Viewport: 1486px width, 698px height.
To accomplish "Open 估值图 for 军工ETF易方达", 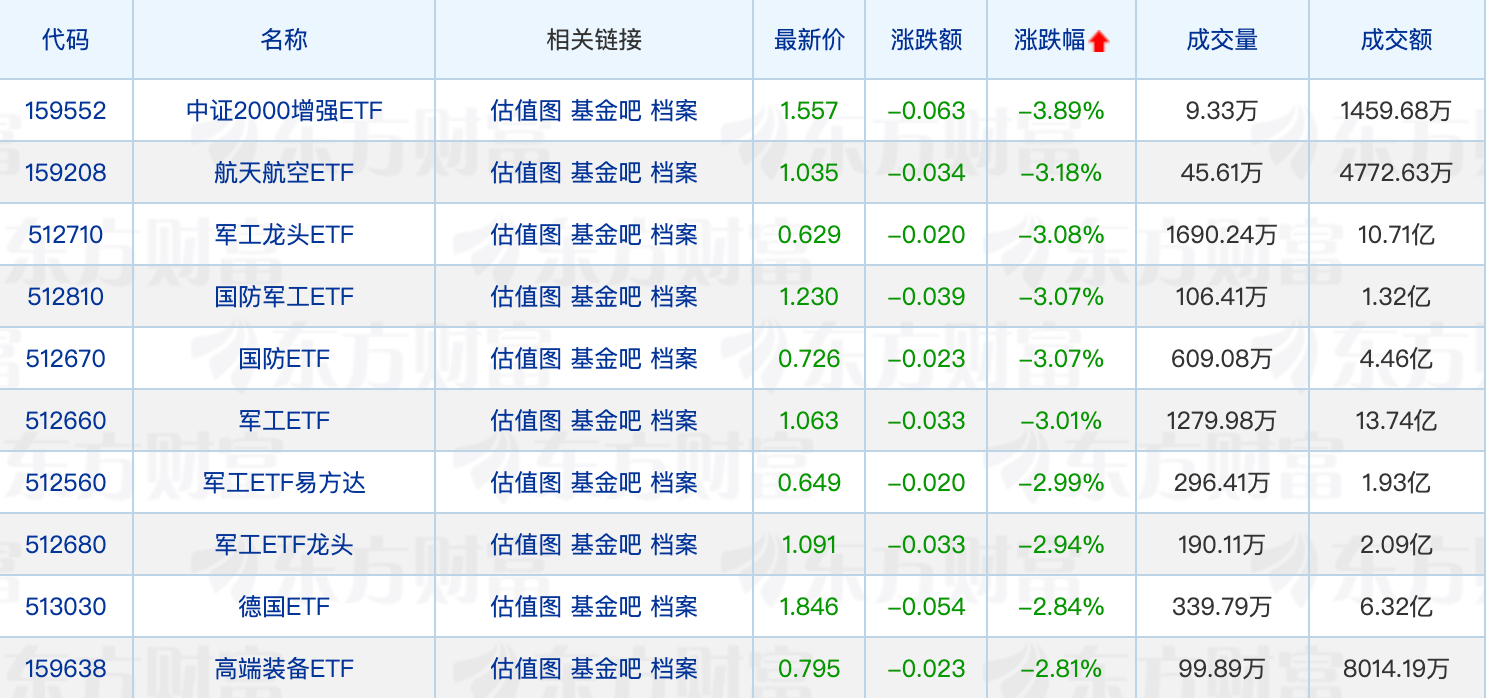I will pos(526,482).
